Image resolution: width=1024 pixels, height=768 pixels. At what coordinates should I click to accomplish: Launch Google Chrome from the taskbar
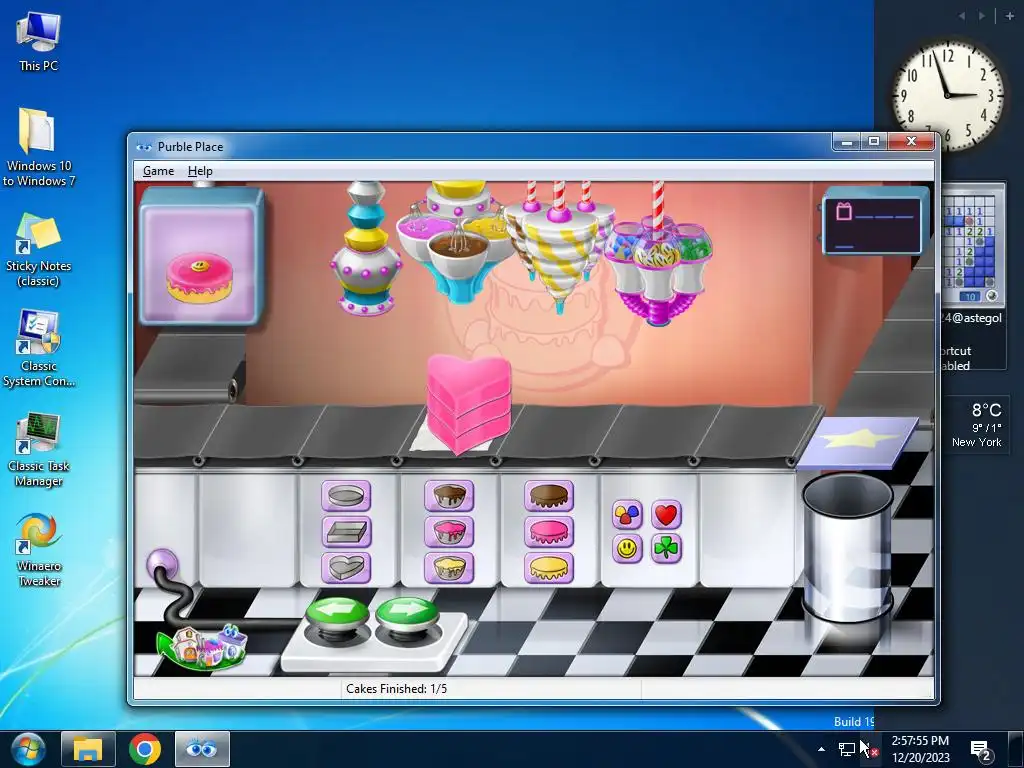point(145,749)
